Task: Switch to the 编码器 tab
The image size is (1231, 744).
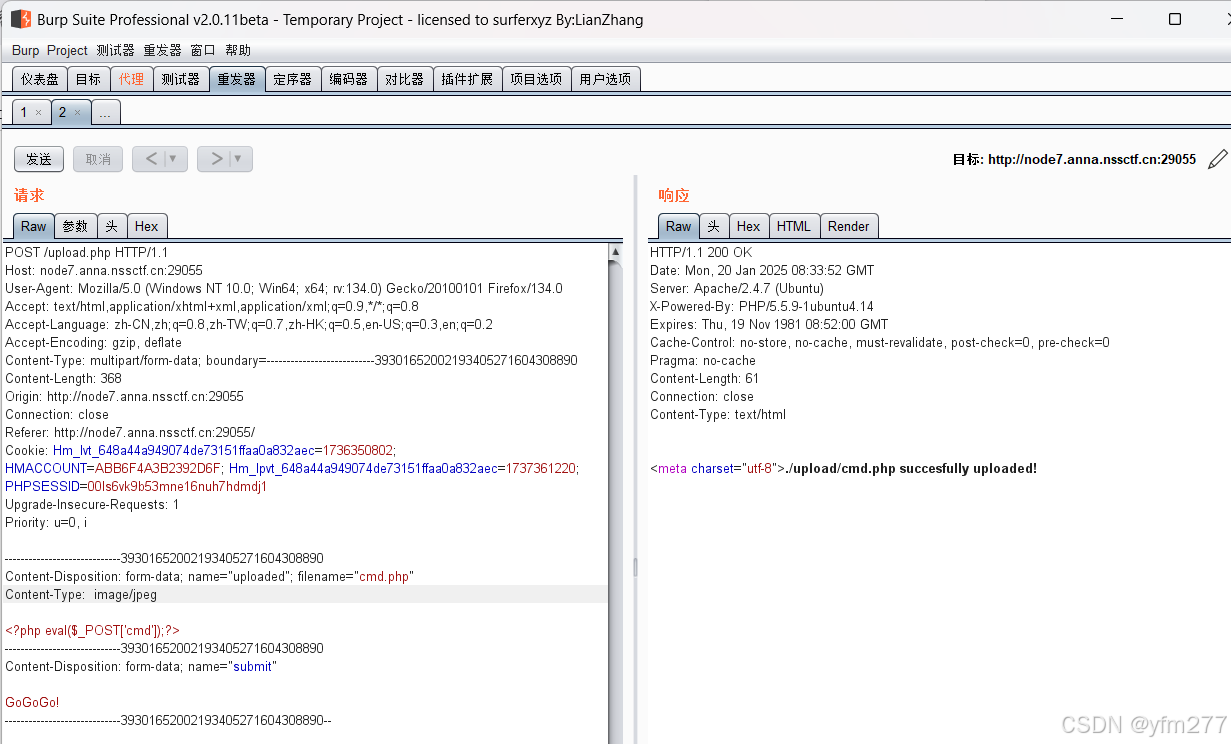Action: tap(349, 79)
